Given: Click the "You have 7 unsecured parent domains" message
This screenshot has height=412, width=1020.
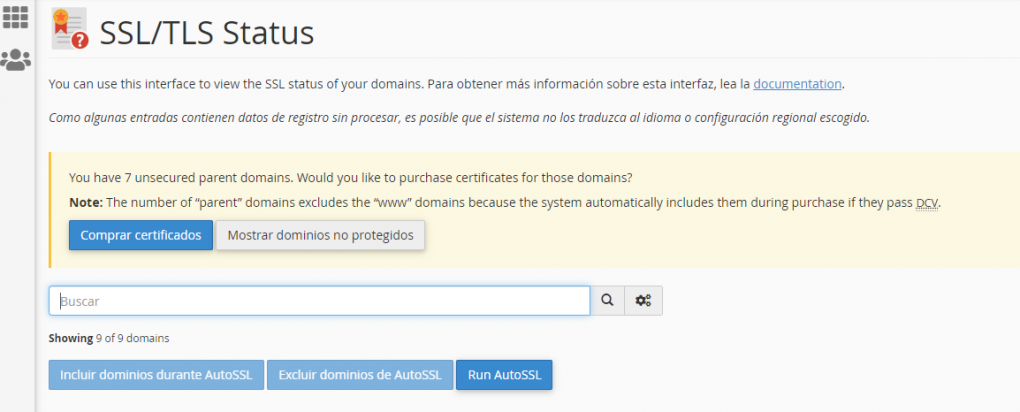Looking at the screenshot, I should pos(351,178).
